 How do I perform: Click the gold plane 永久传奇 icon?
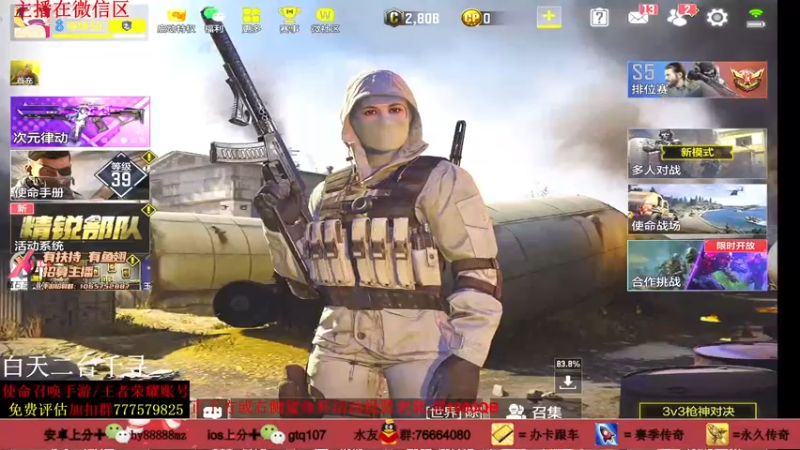[x=717, y=435]
